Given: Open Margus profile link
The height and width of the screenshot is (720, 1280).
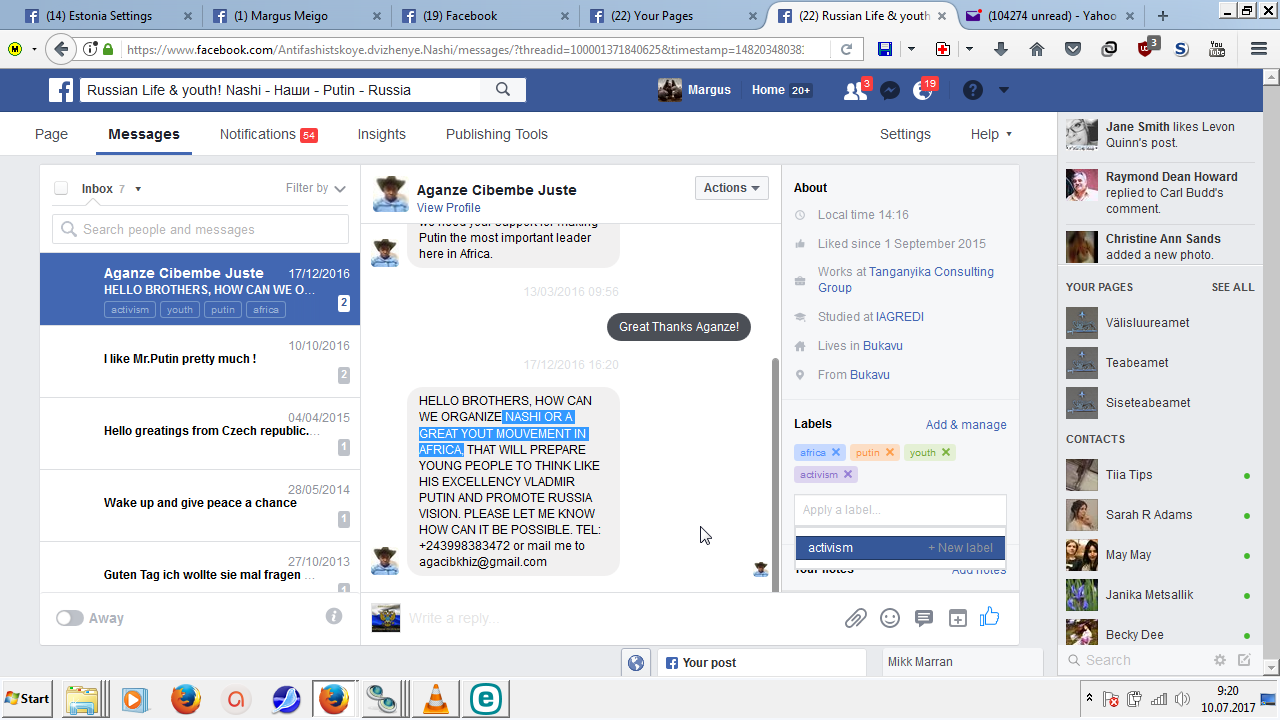Looking at the screenshot, I should tap(694, 90).
